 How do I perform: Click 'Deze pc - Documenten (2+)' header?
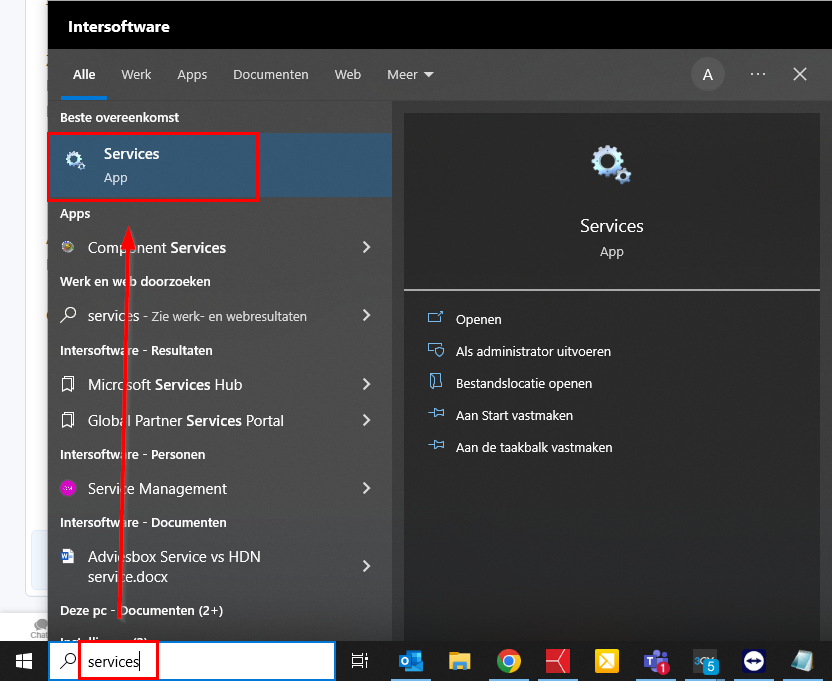tap(141, 610)
